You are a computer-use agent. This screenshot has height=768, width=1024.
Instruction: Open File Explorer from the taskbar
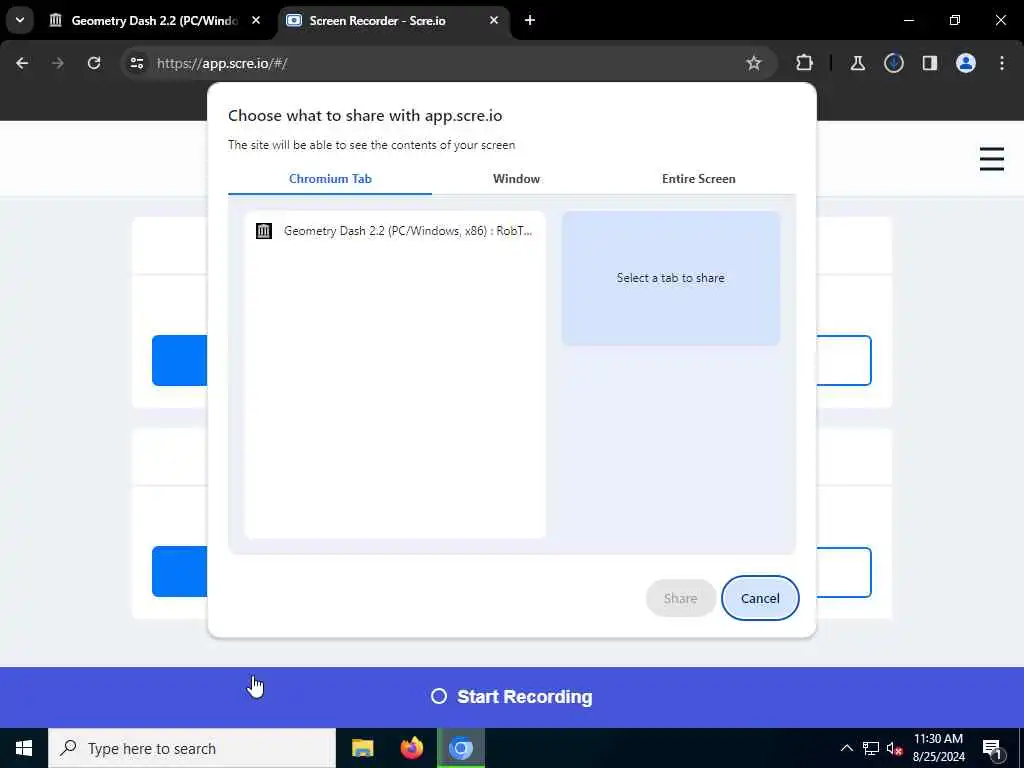362,748
